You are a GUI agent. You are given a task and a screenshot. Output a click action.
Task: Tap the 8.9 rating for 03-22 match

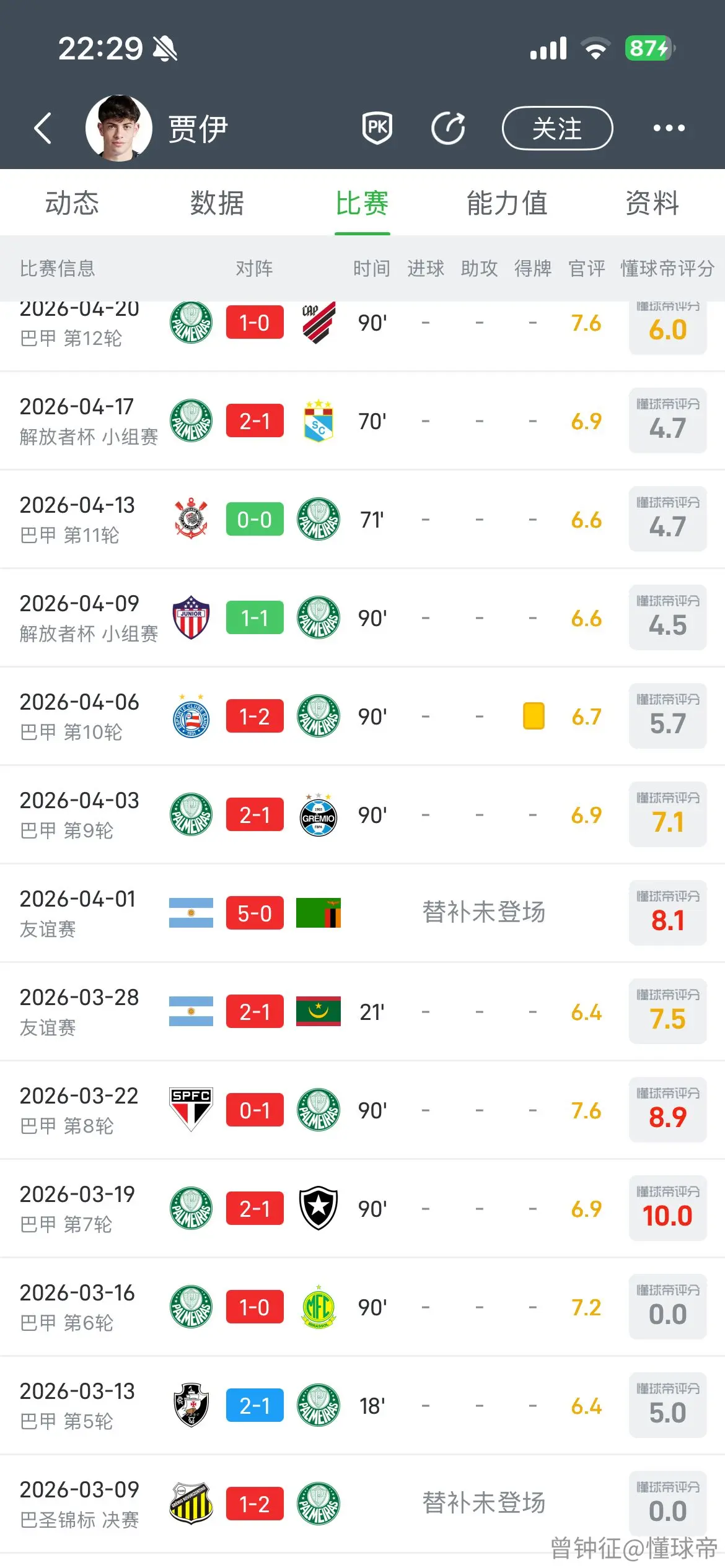pos(667,1110)
